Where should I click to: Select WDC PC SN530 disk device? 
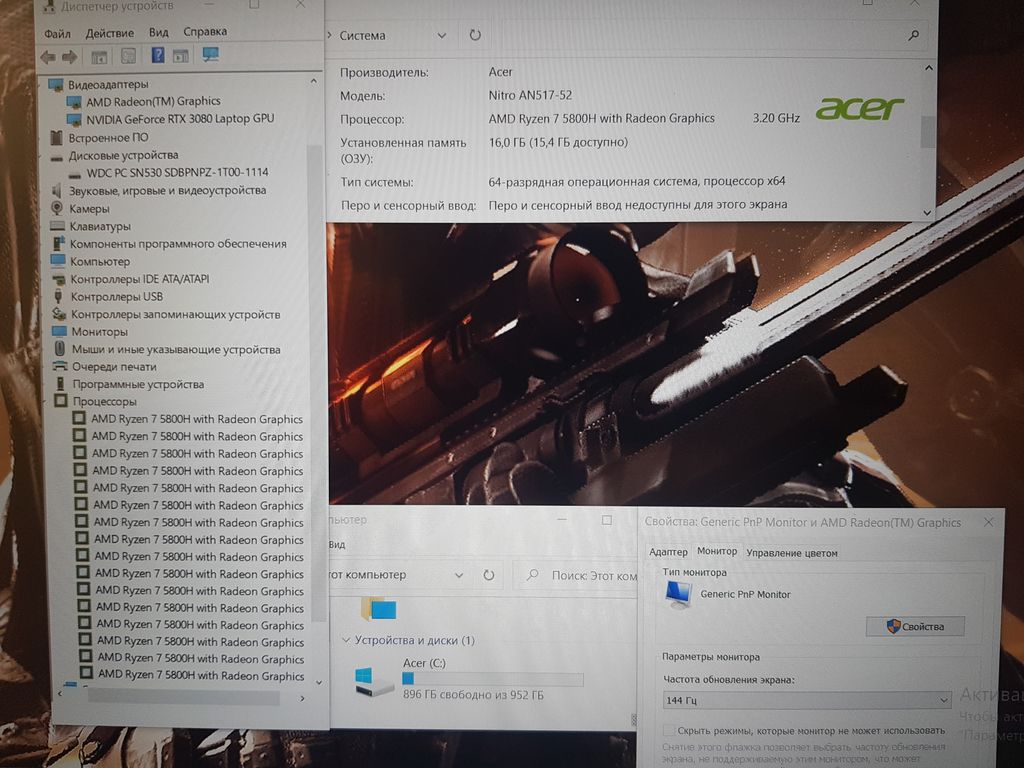177,173
